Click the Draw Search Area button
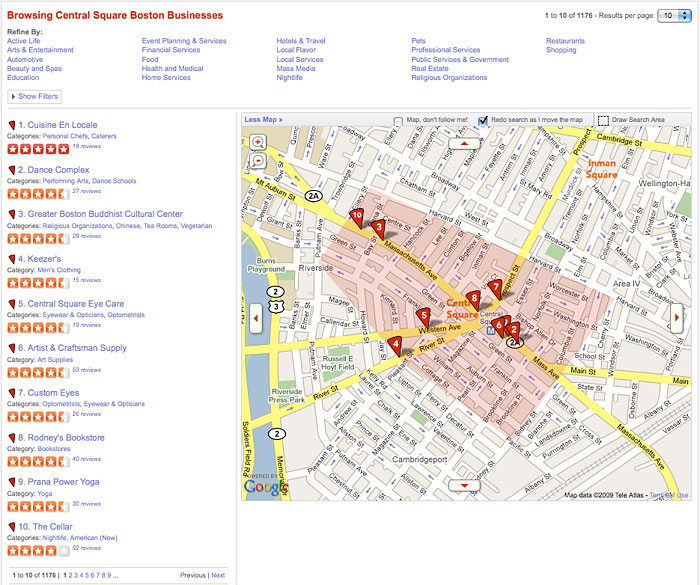The height and width of the screenshot is (585, 700). (638, 120)
